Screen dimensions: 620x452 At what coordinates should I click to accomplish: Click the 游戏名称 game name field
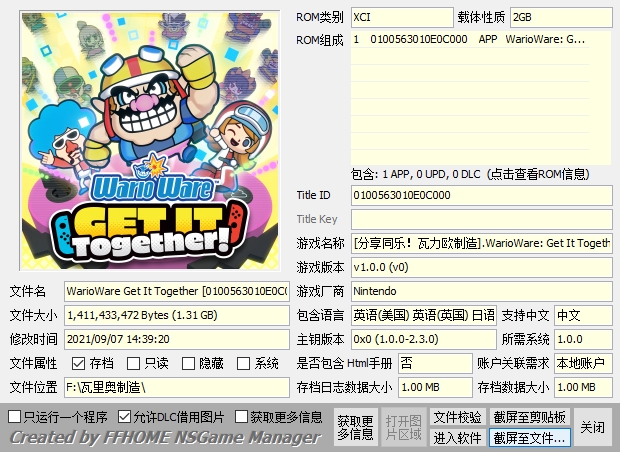tap(480, 243)
